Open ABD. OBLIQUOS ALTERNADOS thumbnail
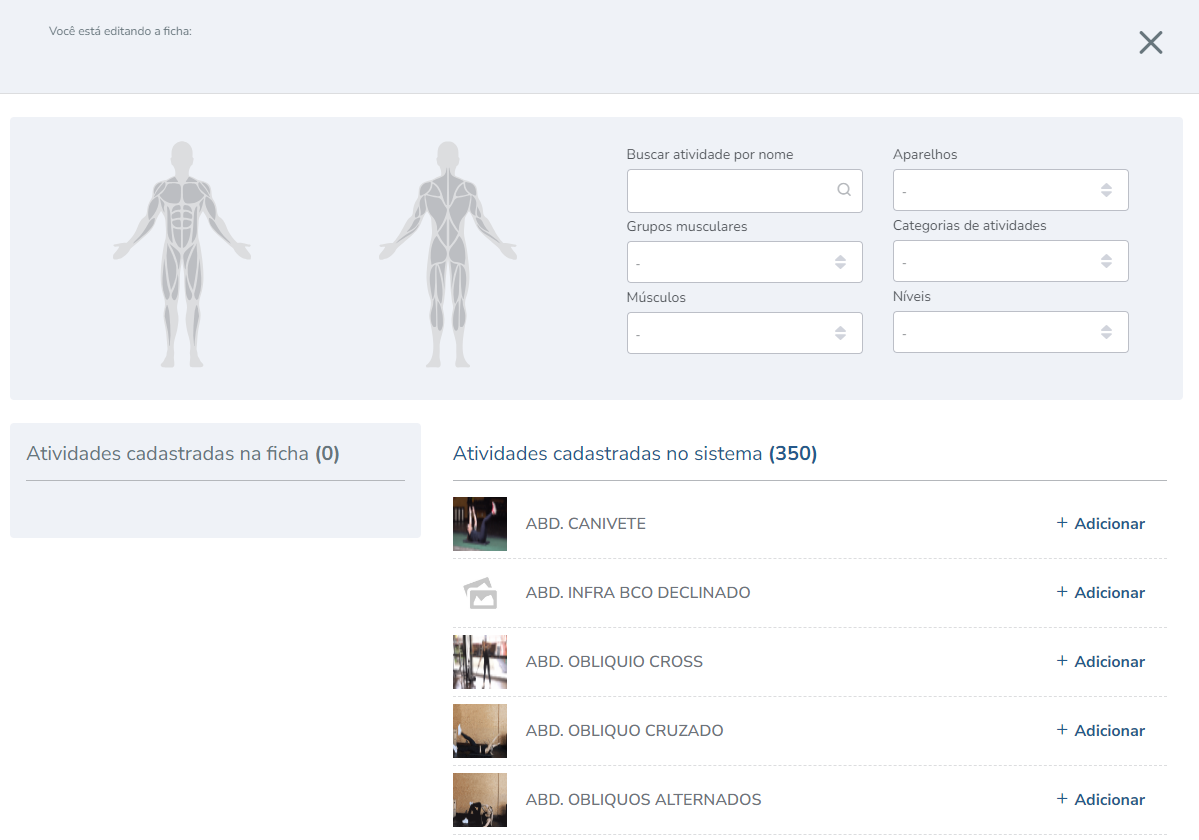The height and width of the screenshot is (840, 1199). tap(480, 800)
